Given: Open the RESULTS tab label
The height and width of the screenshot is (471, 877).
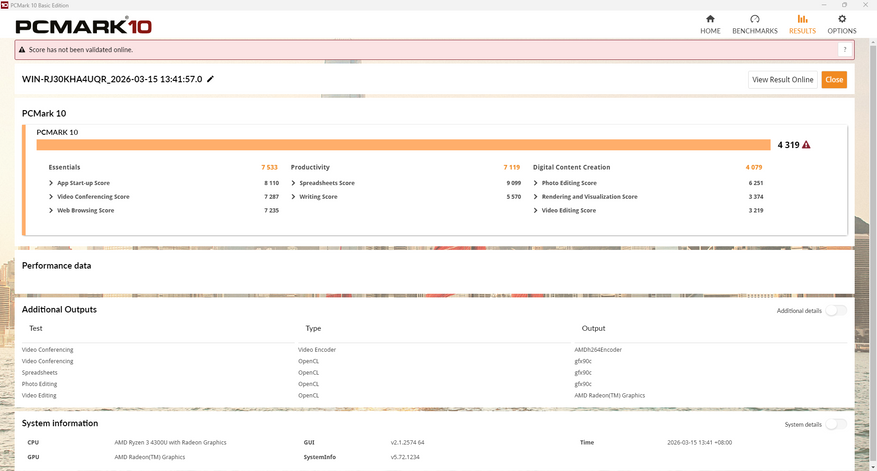Looking at the screenshot, I should click(802, 31).
